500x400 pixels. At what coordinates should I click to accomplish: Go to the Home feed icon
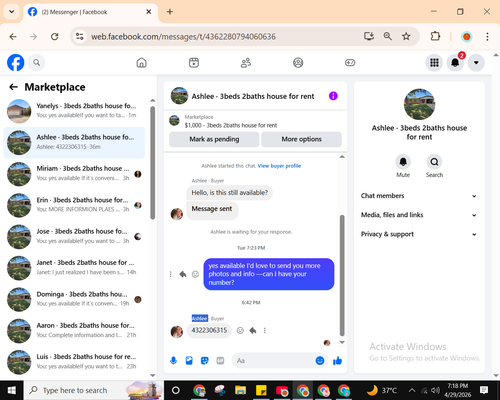point(142,62)
